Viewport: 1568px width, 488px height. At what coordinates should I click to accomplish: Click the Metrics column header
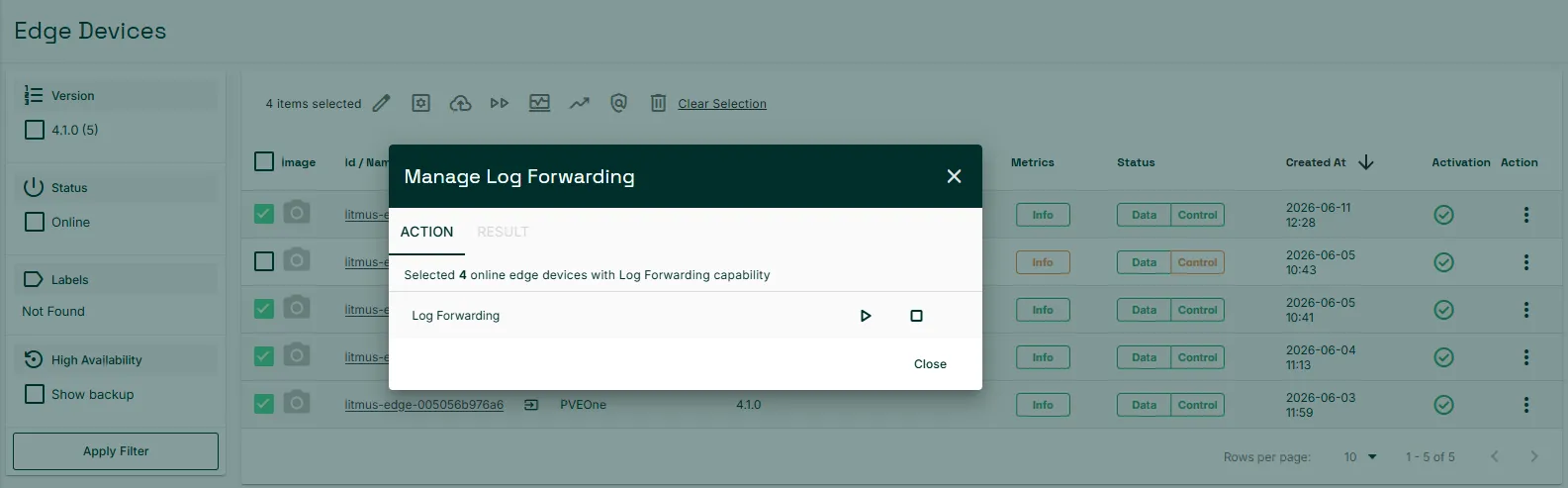click(1033, 162)
